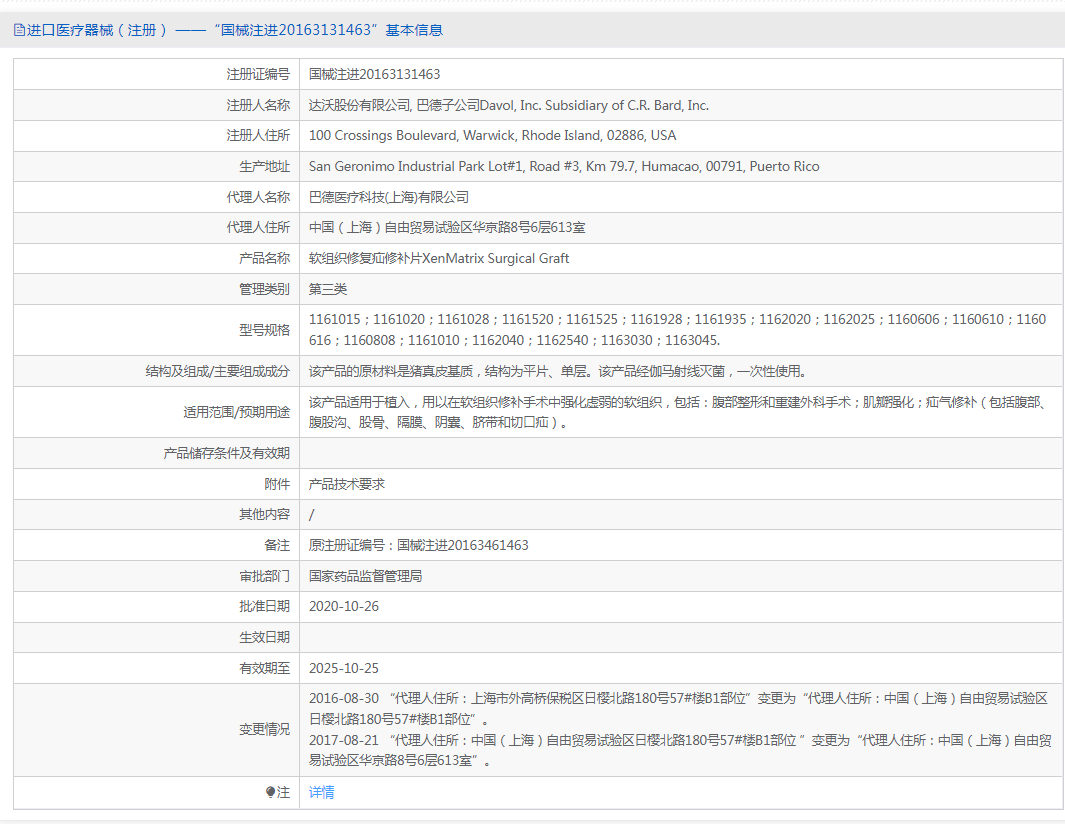Viewport: 1065px width, 824px height.
Task: Click the 附件 label
Action: click(x=277, y=484)
